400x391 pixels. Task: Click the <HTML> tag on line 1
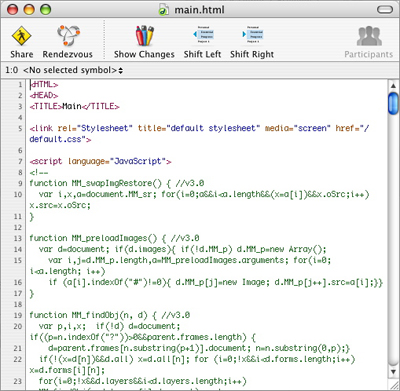point(44,85)
